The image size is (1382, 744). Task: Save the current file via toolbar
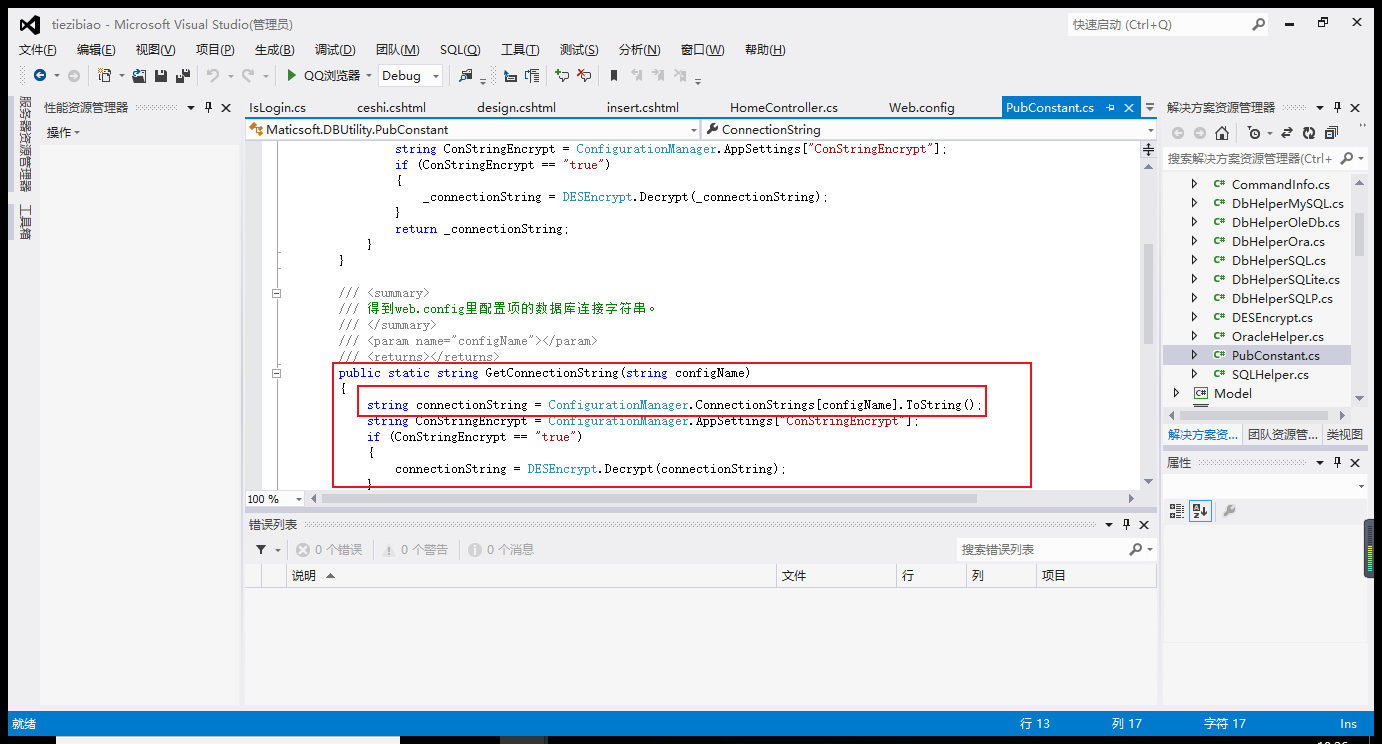(x=161, y=75)
